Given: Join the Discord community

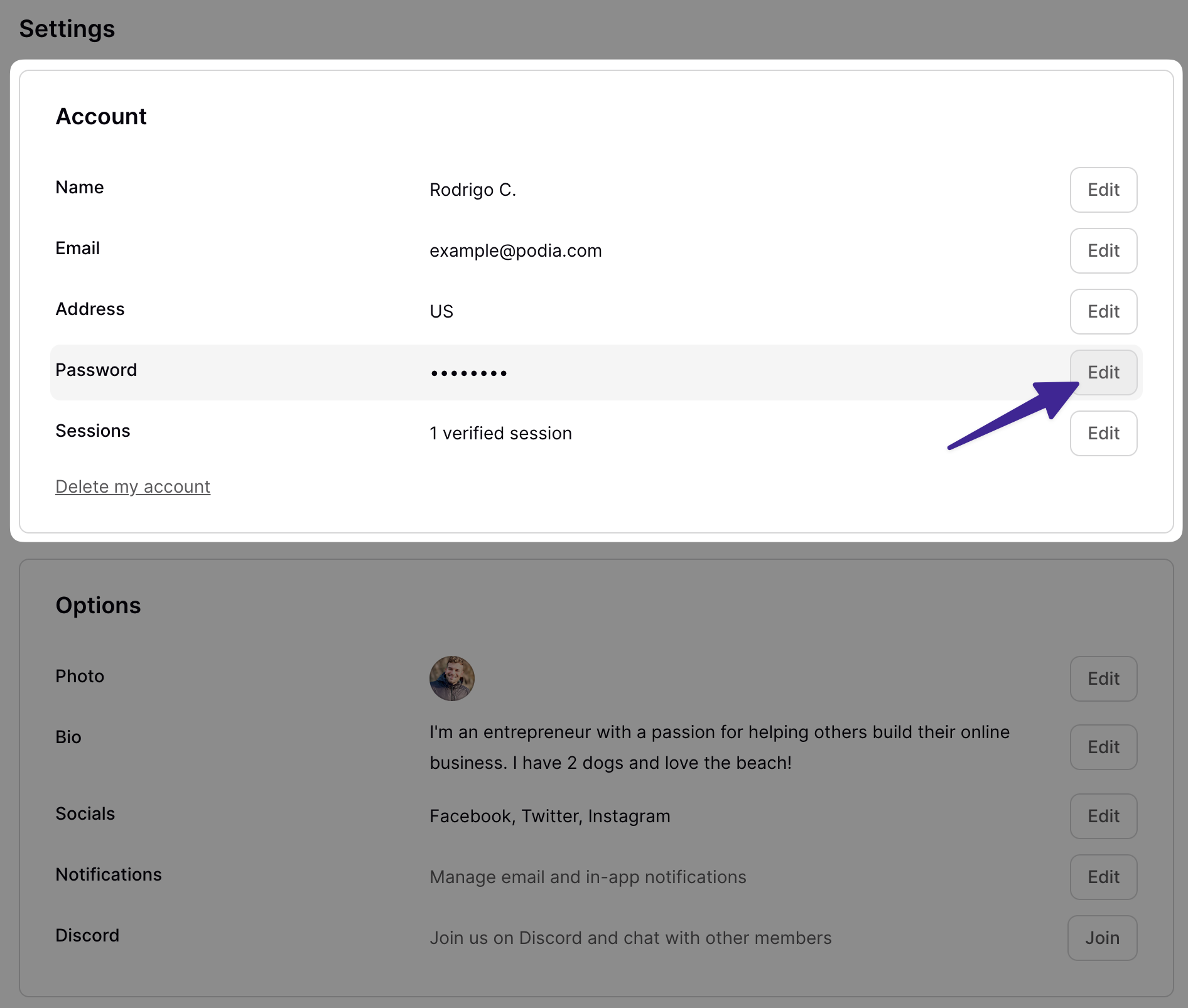Looking at the screenshot, I should [x=1101, y=938].
